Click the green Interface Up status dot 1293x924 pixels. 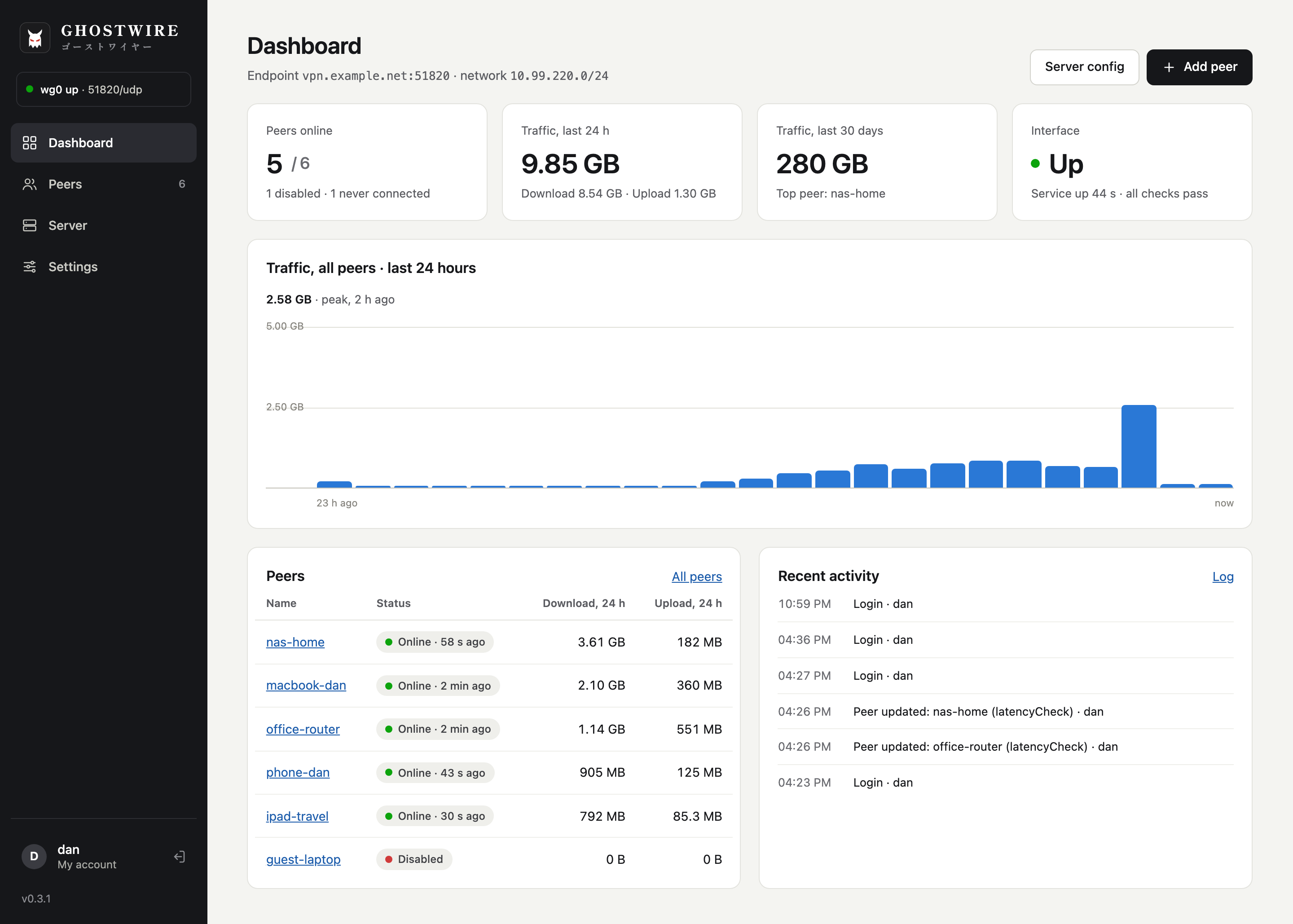point(1035,164)
